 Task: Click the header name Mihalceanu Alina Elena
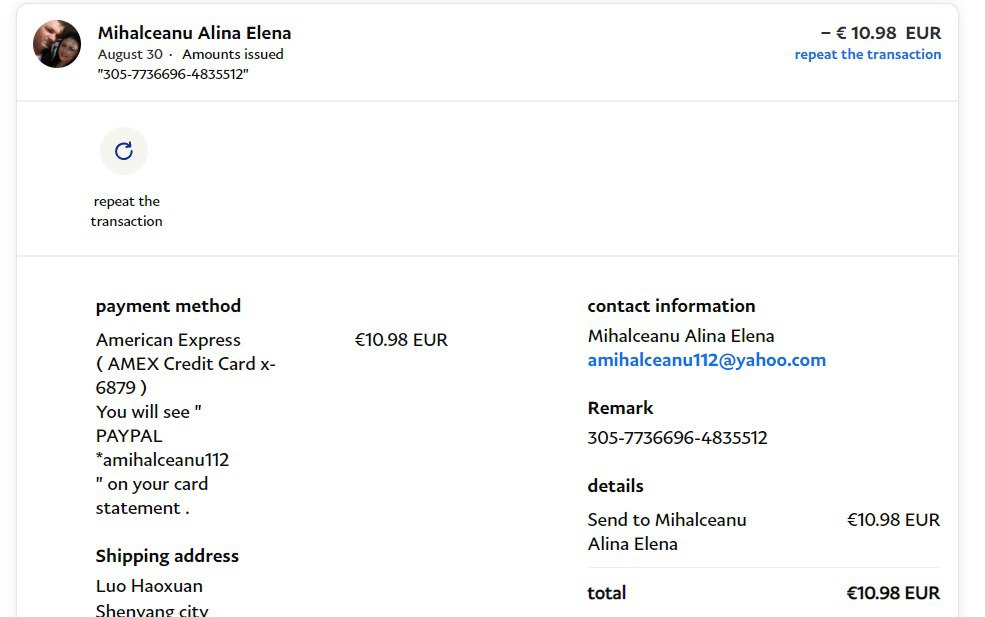tap(194, 33)
